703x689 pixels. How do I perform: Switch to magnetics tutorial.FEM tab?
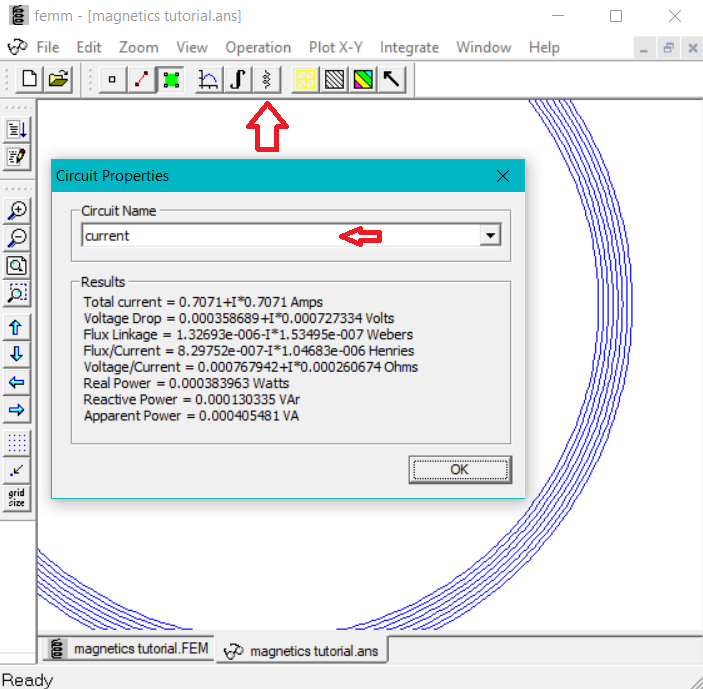pyautogui.click(x=129, y=649)
